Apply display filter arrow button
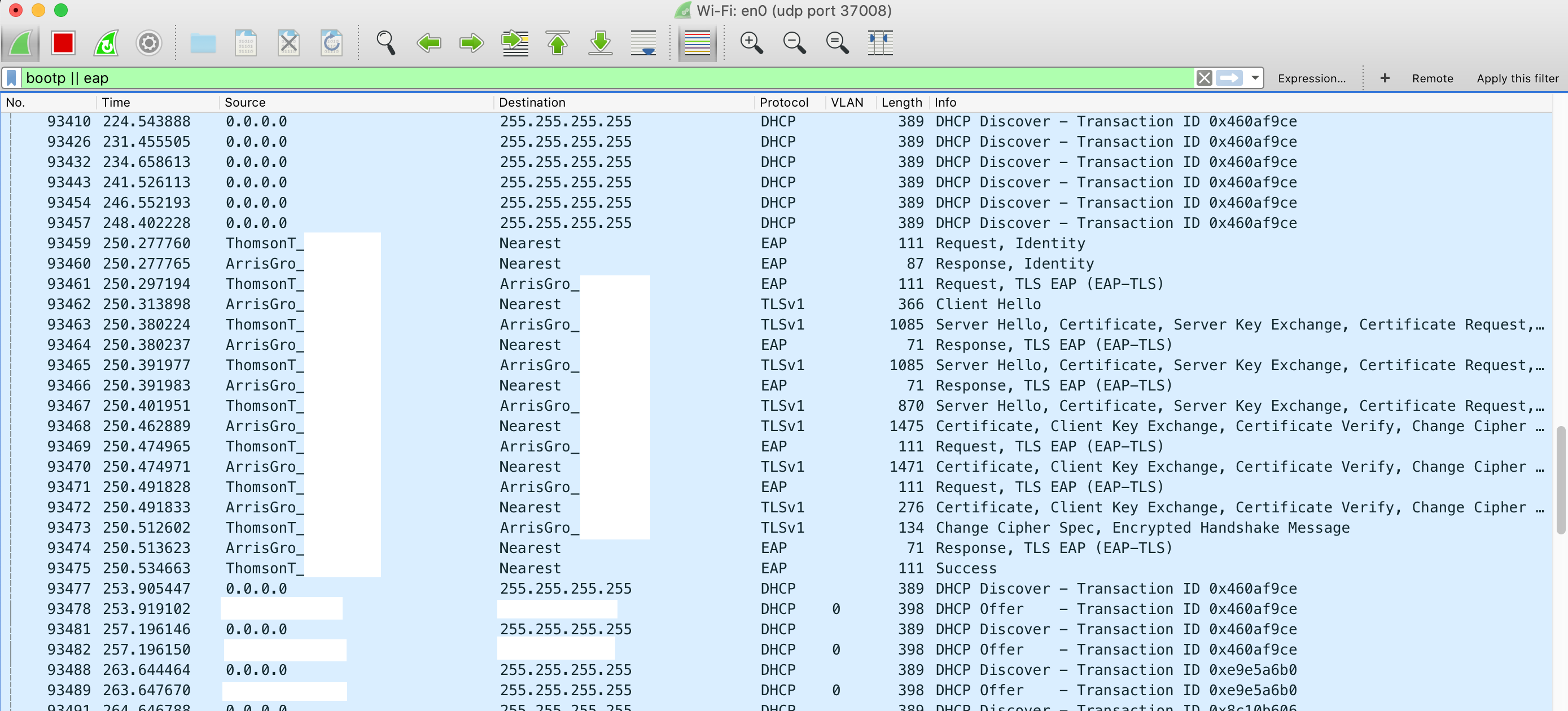The image size is (1568, 711). 1229,78
